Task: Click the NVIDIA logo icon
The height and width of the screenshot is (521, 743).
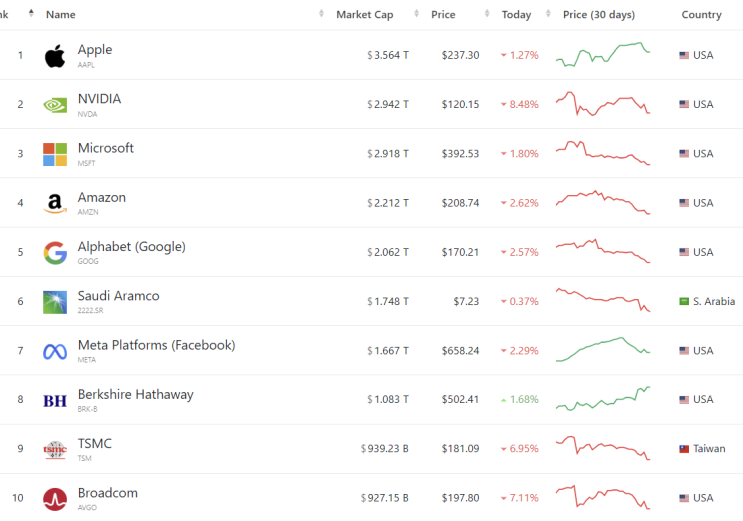Action: [x=55, y=105]
